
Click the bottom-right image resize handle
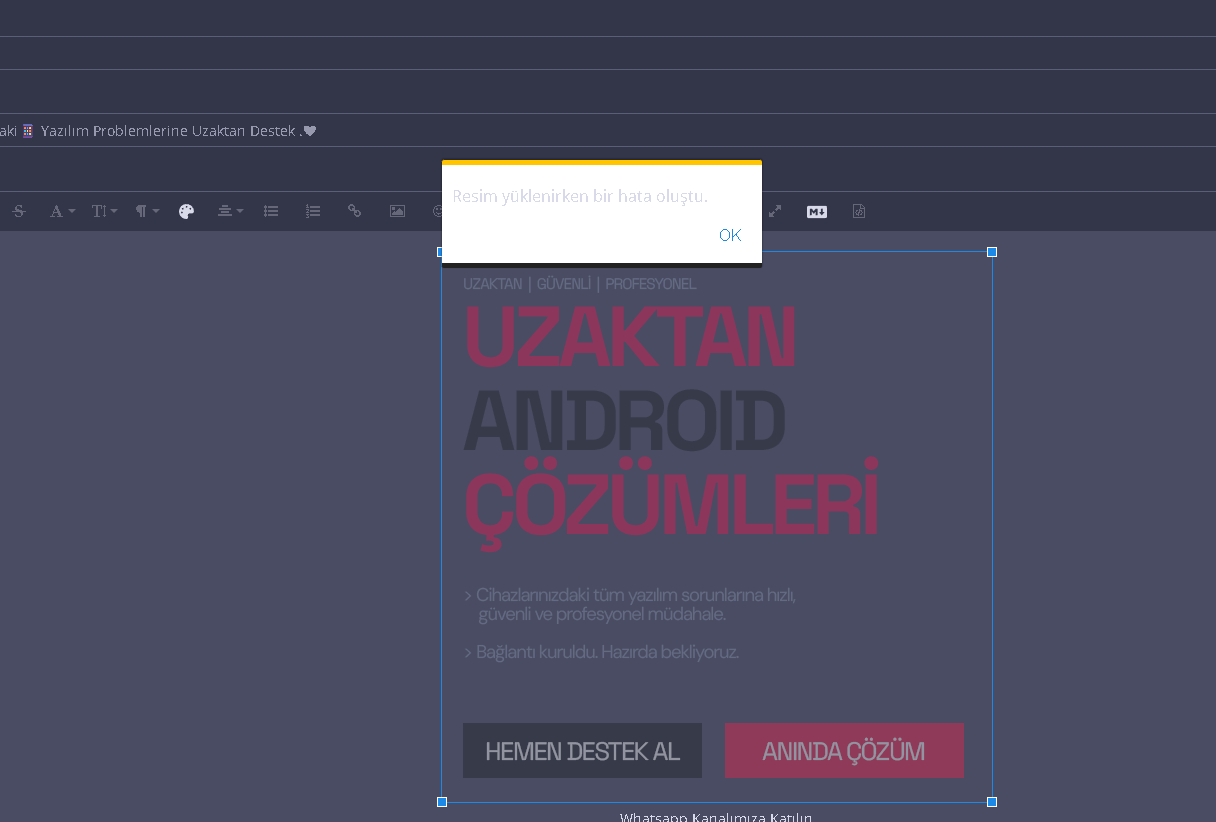(992, 802)
